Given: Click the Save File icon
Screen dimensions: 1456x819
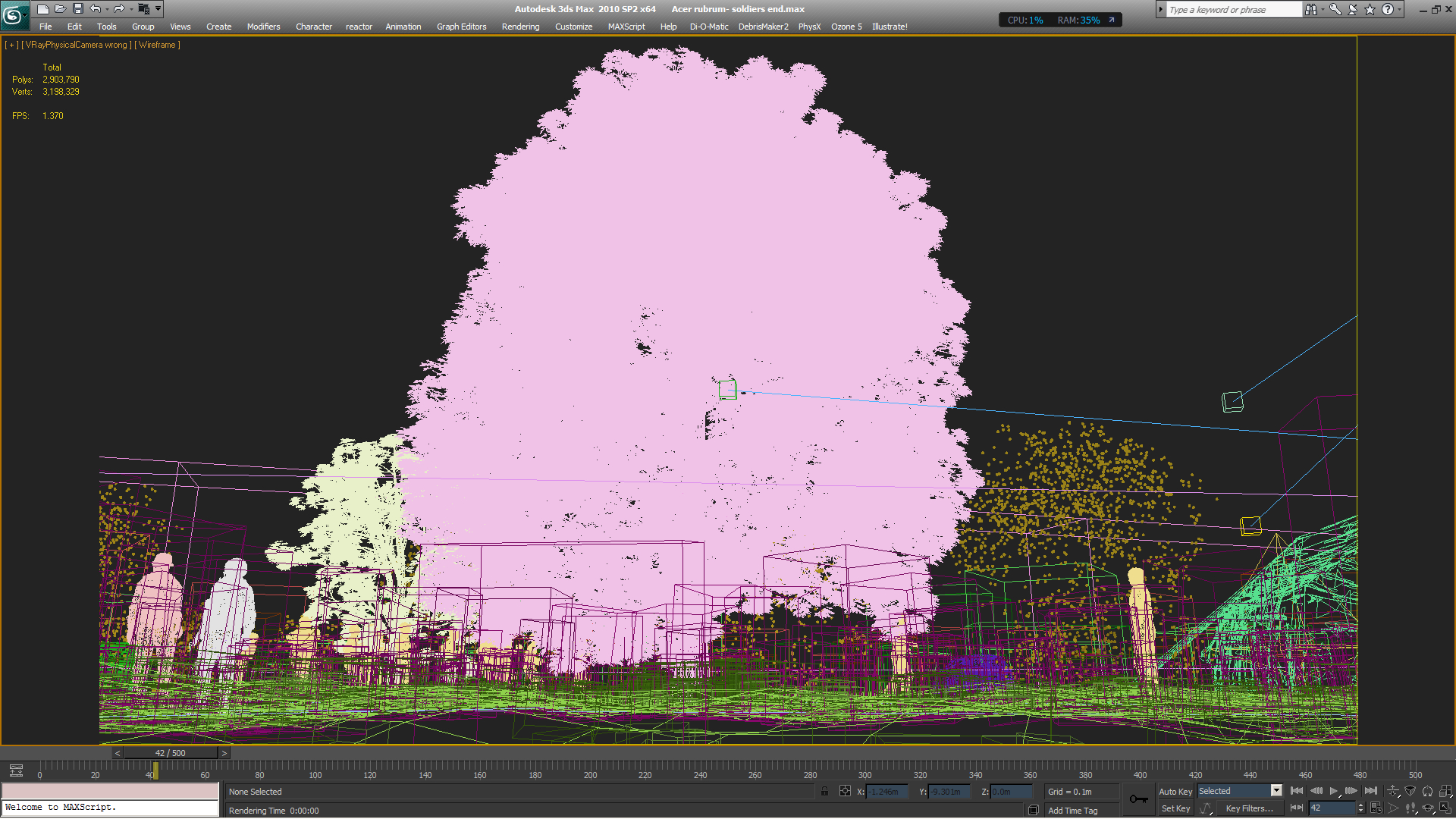Looking at the screenshot, I should coord(77,9).
